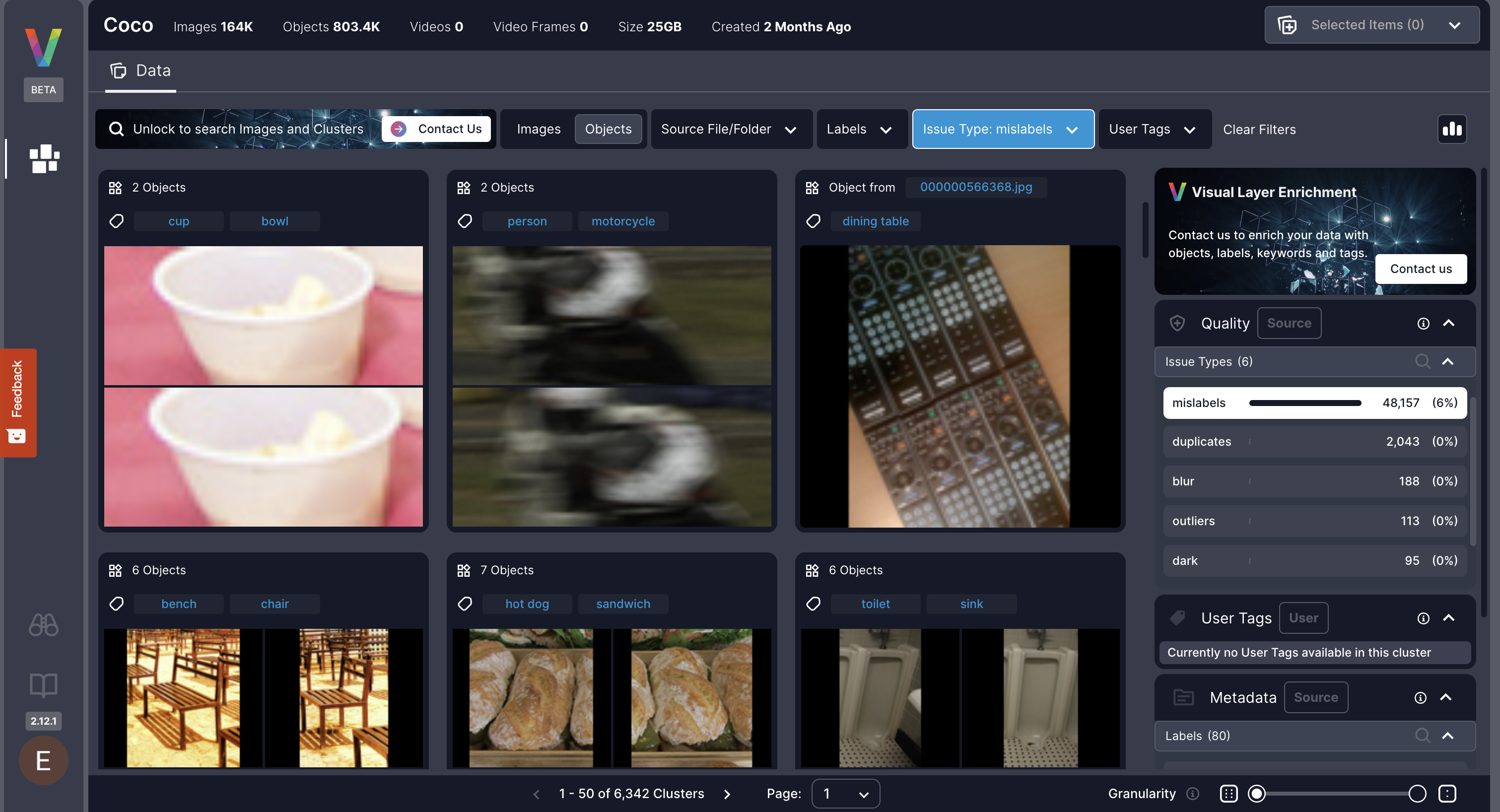Toggle the mislabels issue type filter

coord(1311,402)
